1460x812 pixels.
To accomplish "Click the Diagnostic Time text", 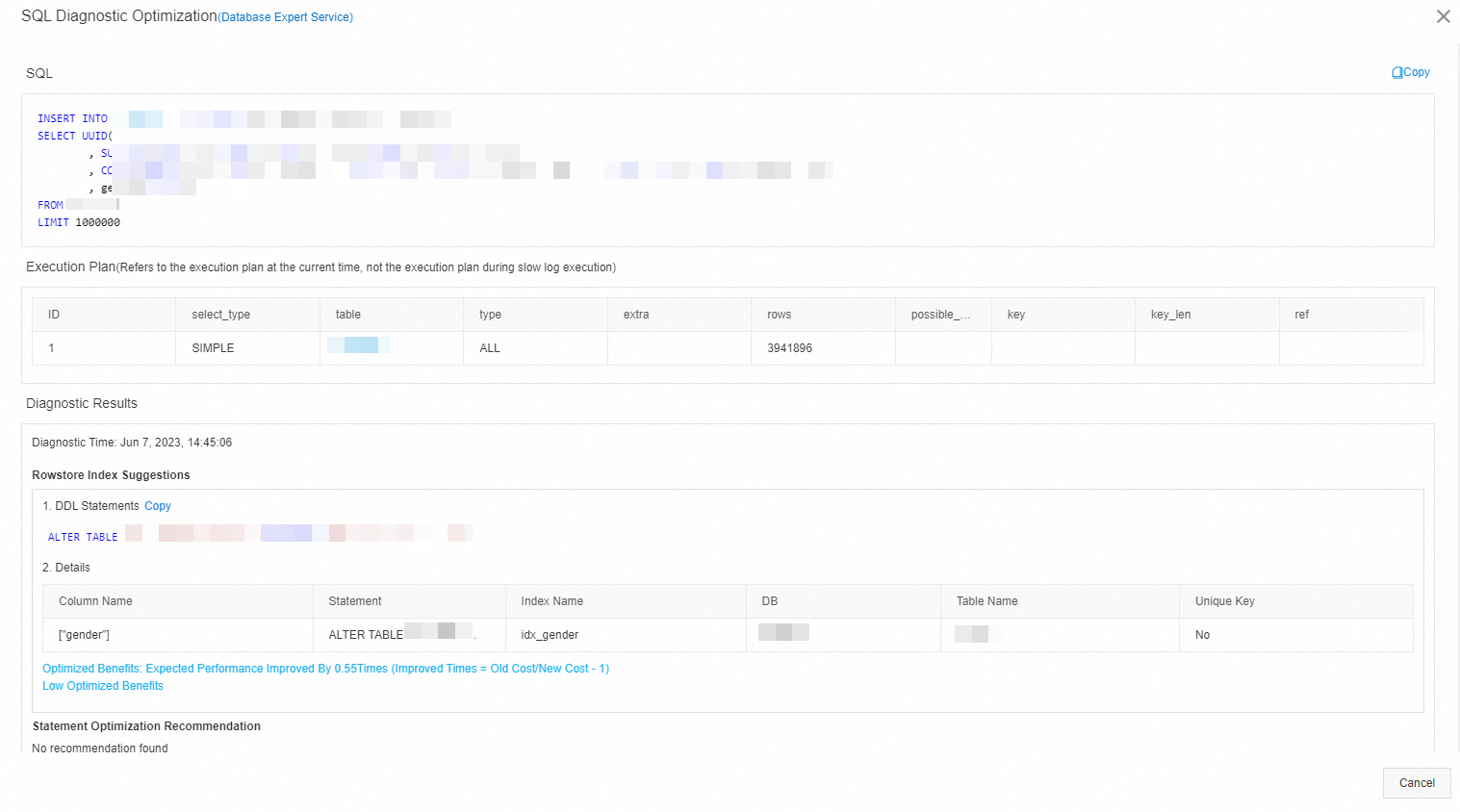I will (x=132, y=443).
